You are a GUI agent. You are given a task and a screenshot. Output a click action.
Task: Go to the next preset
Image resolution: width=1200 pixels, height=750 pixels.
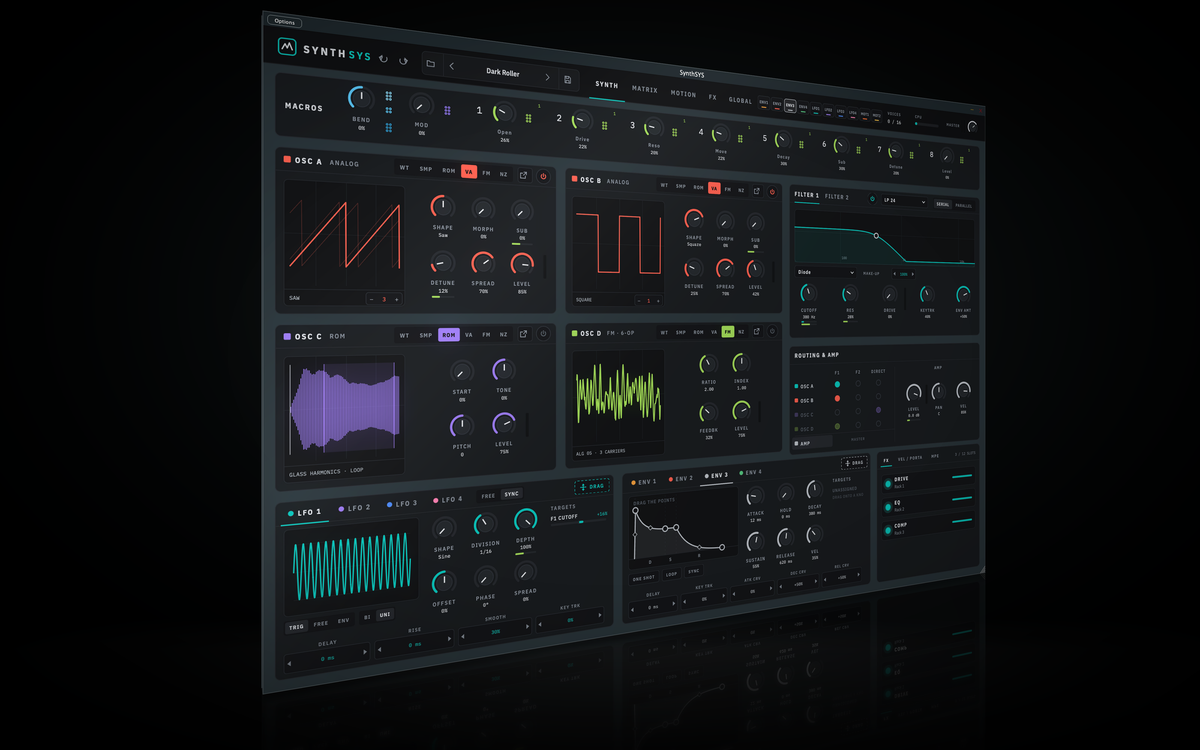pos(547,77)
